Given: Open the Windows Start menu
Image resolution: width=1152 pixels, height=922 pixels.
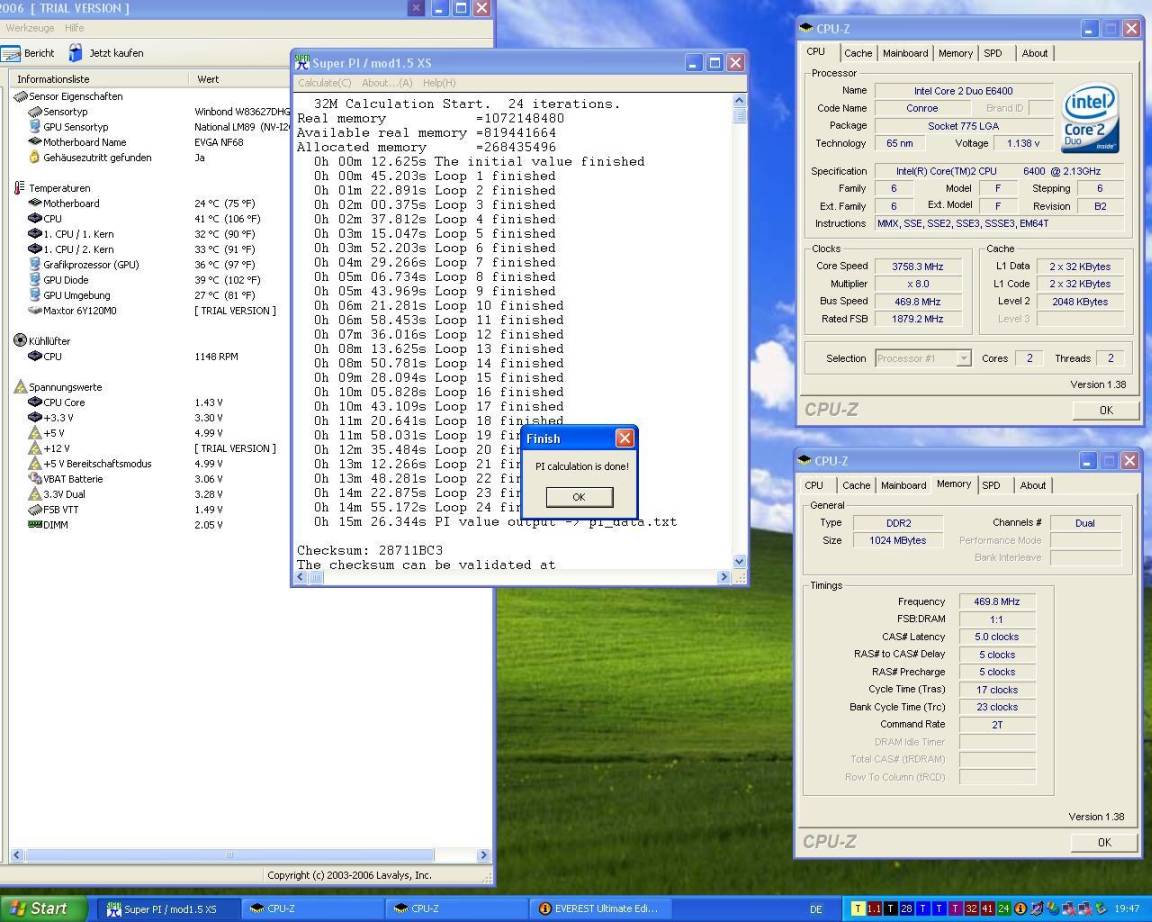Looking at the screenshot, I should (x=43, y=909).
